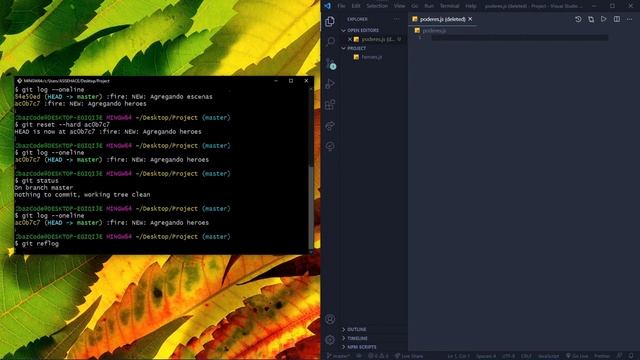Screen dimensions: 640x360
Task: Open the Explorer view in VS Code activity bar
Action: point(330,21)
